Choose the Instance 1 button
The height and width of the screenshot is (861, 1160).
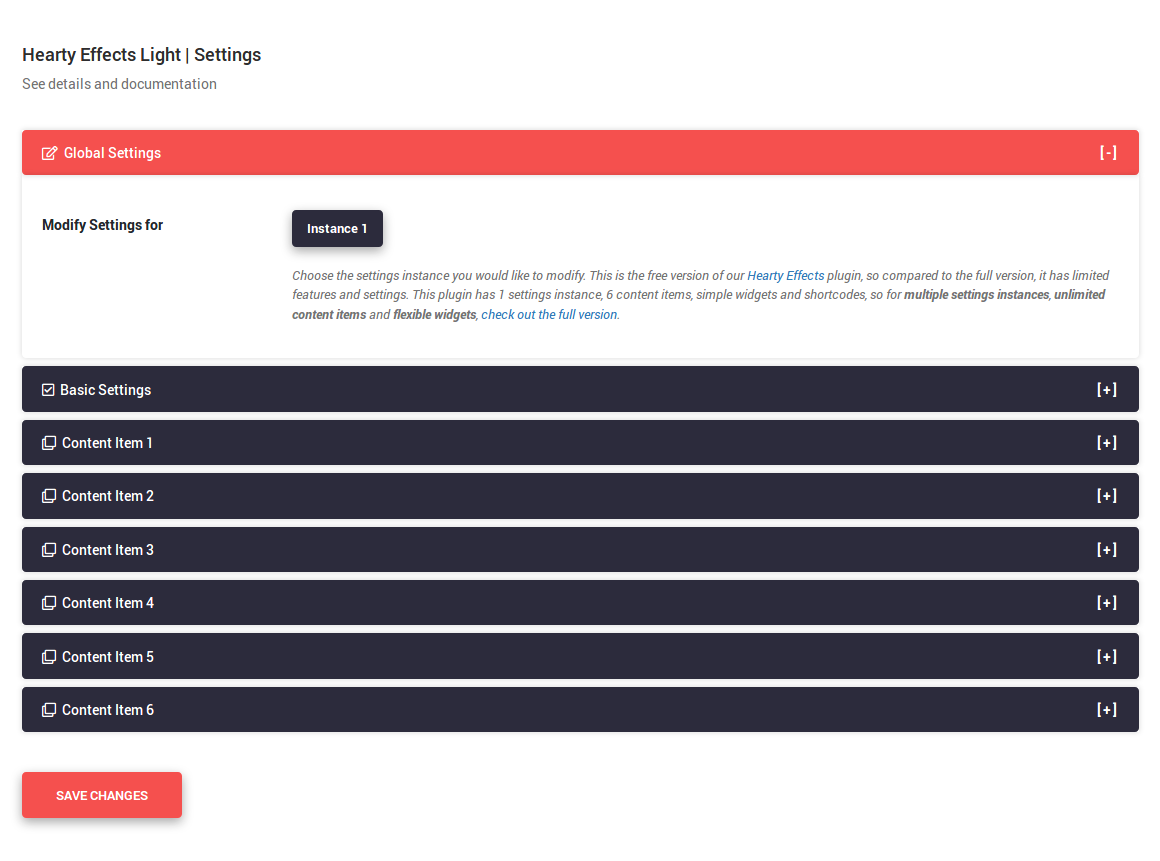pos(337,229)
